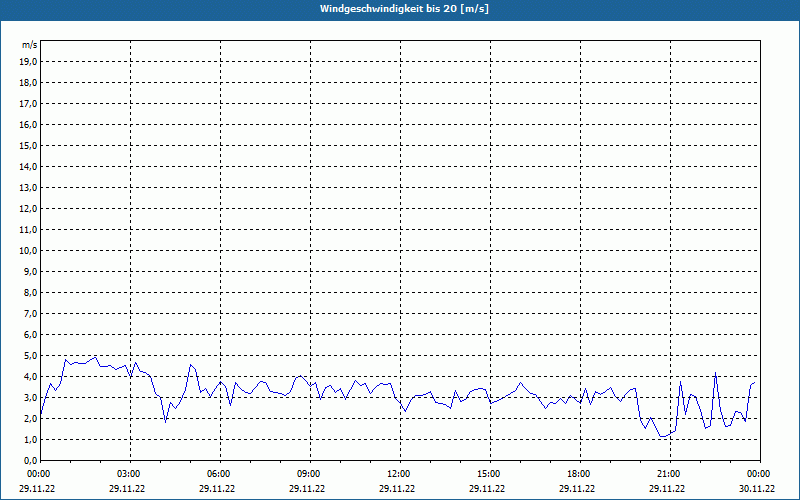
Task: Click the '0,0' y-axis origin label
Action: click(x=30, y=460)
